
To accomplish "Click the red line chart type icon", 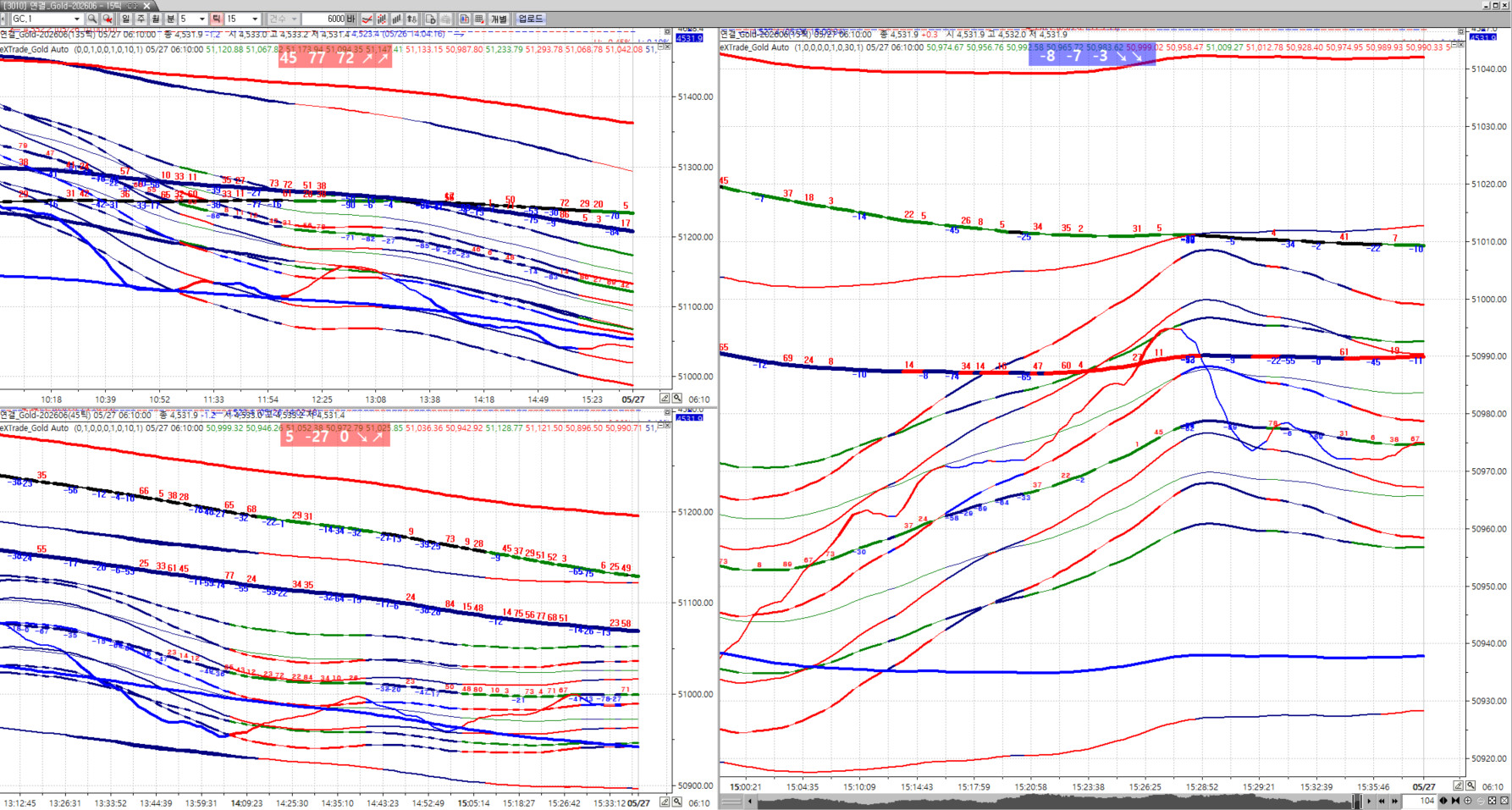I will (x=367, y=19).
